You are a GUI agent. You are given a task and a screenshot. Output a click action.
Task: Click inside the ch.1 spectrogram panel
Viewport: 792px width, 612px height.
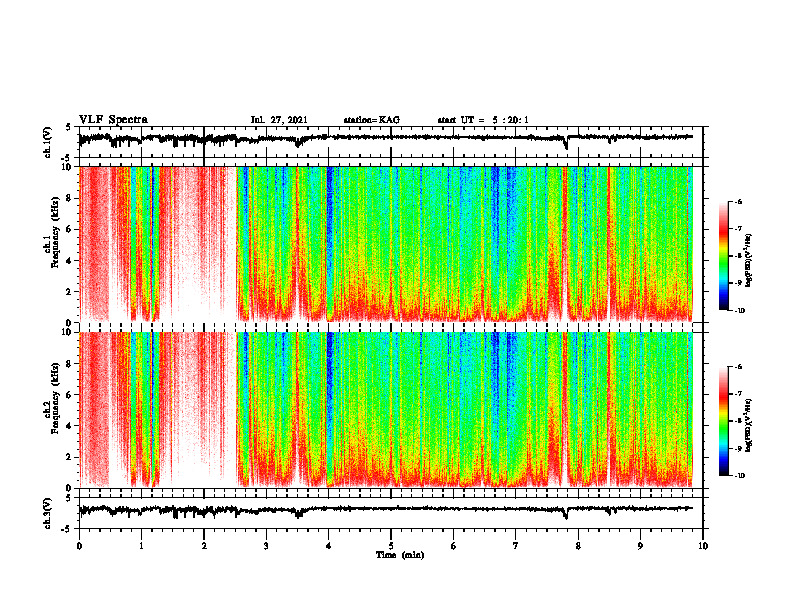[x=391, y=244]
